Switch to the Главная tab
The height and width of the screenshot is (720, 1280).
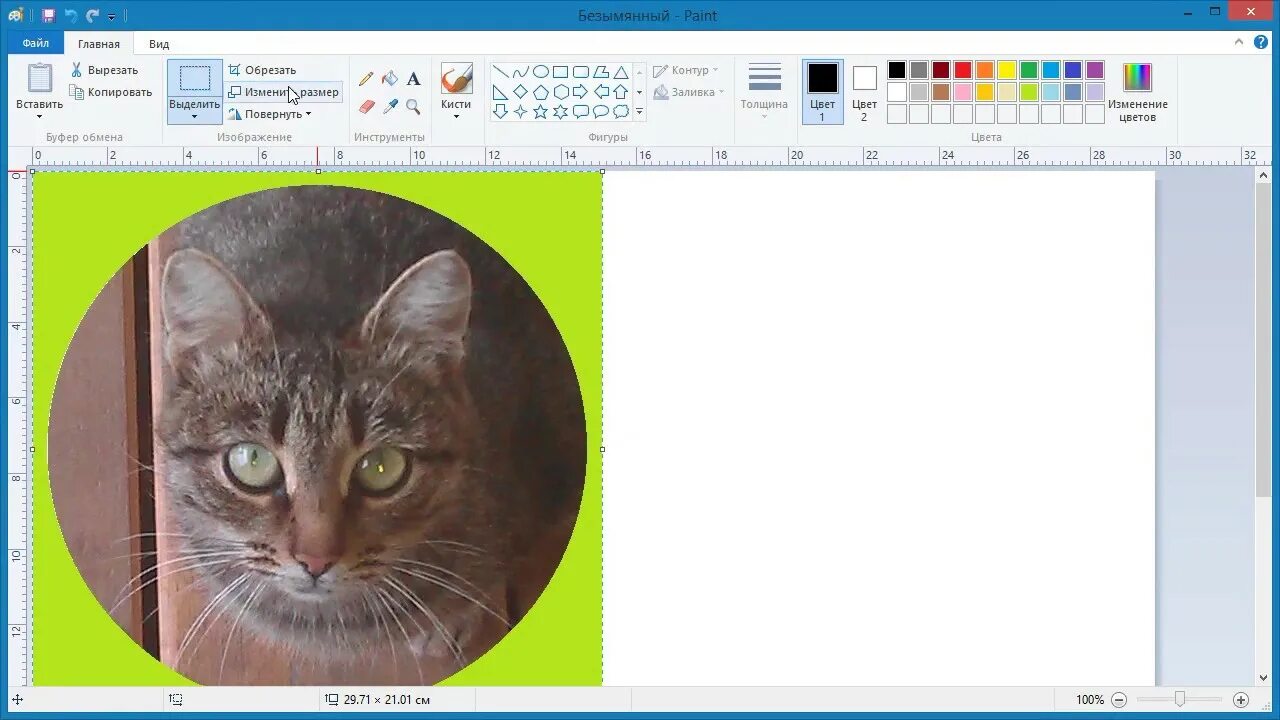99,44
